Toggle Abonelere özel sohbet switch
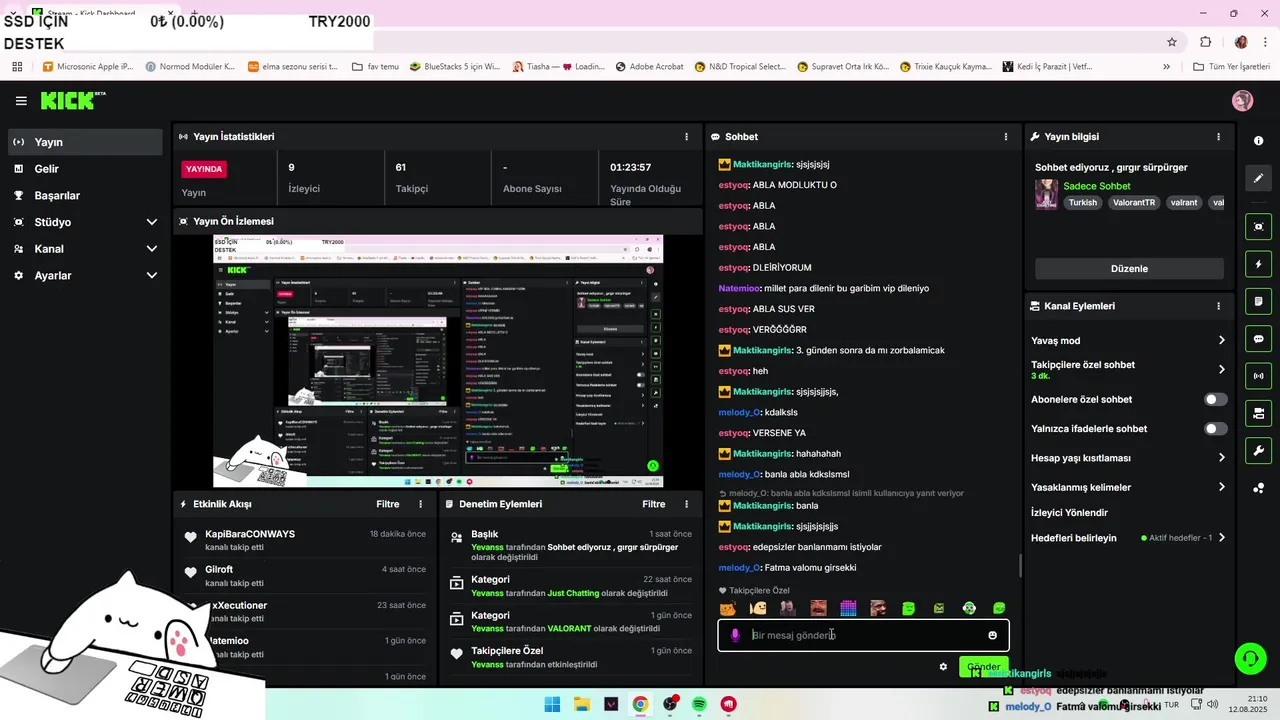Screen dimensions: 1280x720 tap(1216, 399)
